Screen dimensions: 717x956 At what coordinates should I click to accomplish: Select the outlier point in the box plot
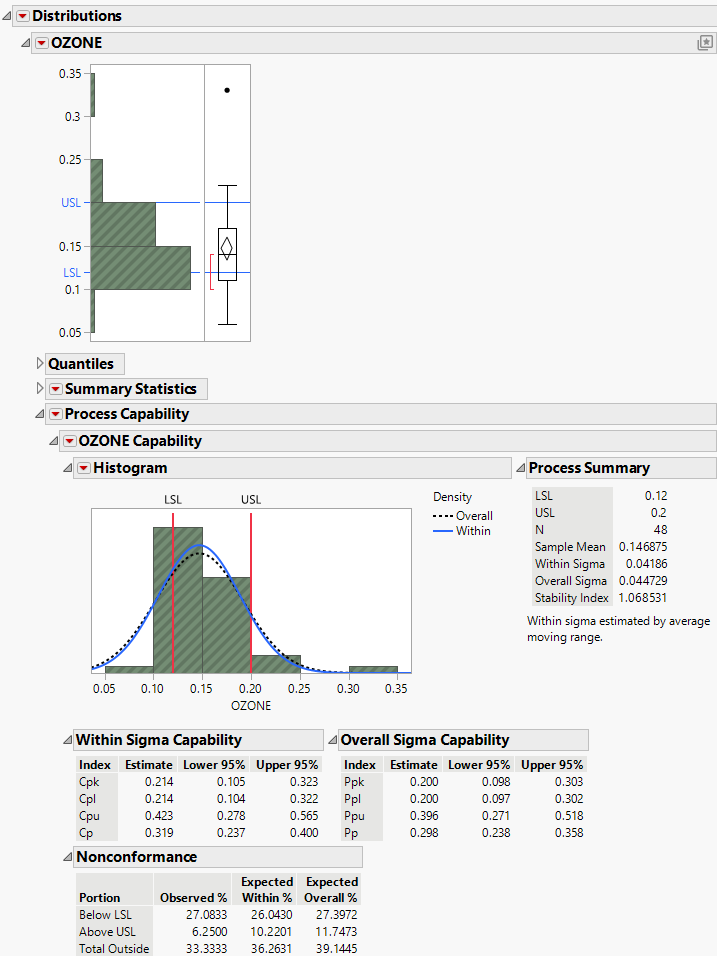(x=227, y=90)
